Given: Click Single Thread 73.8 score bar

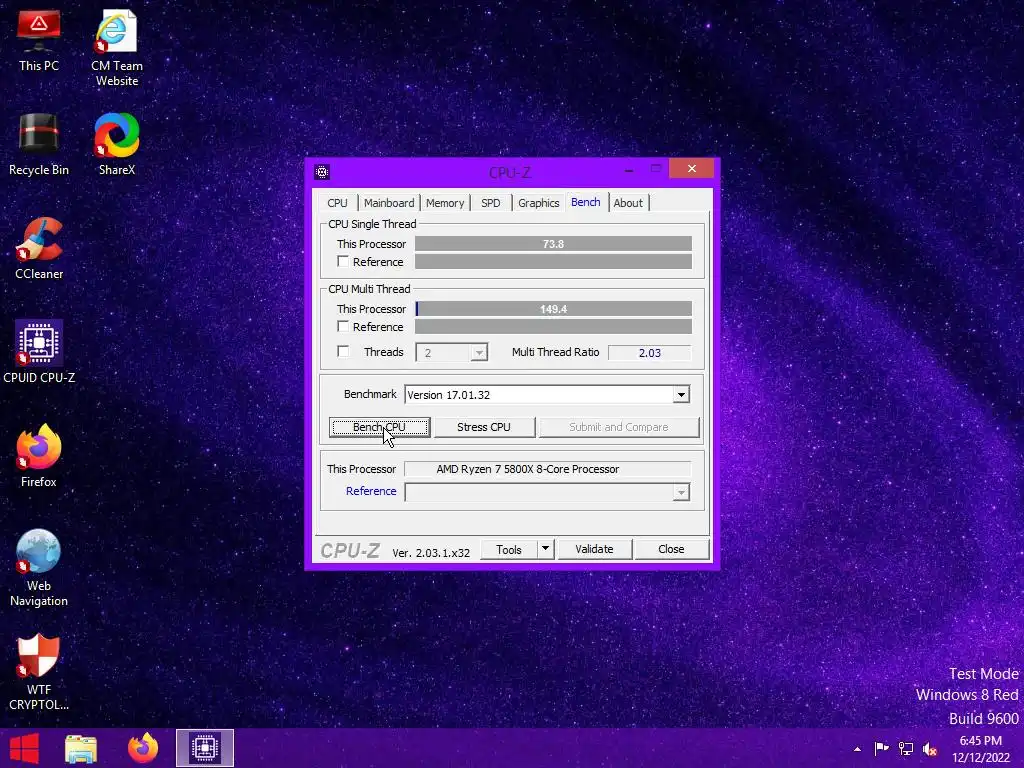Looking at the screenshot, I should coord(553,244).
